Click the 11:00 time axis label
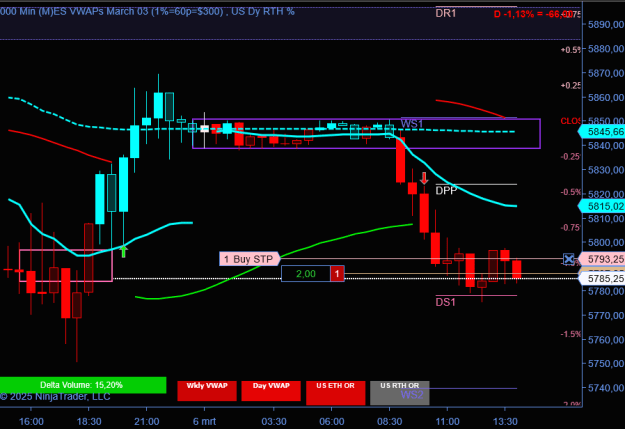Screen dimensions: 625x429 [x=447, y=421]
